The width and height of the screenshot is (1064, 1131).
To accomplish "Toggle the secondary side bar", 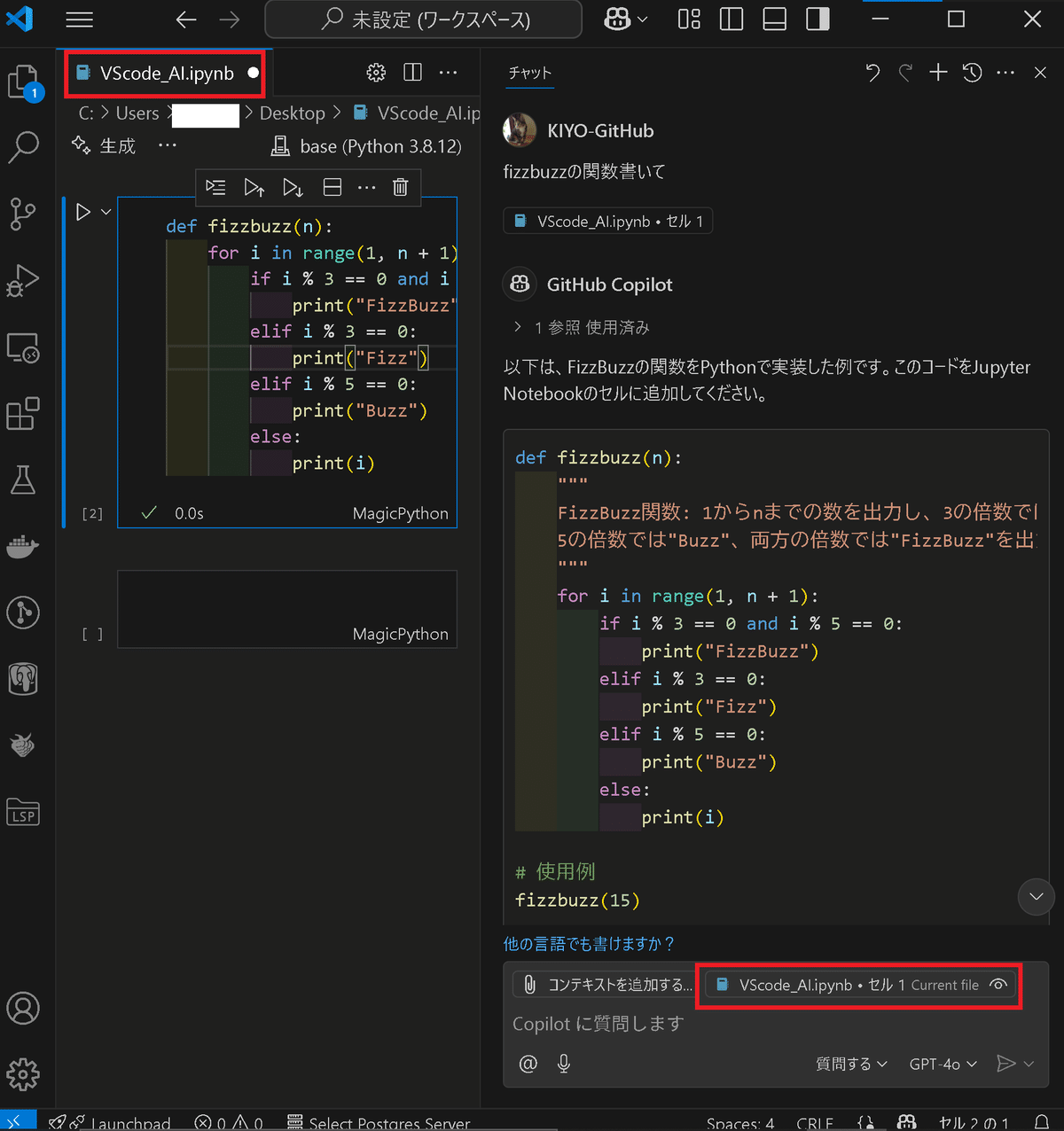I will click(x=818, y=19).
